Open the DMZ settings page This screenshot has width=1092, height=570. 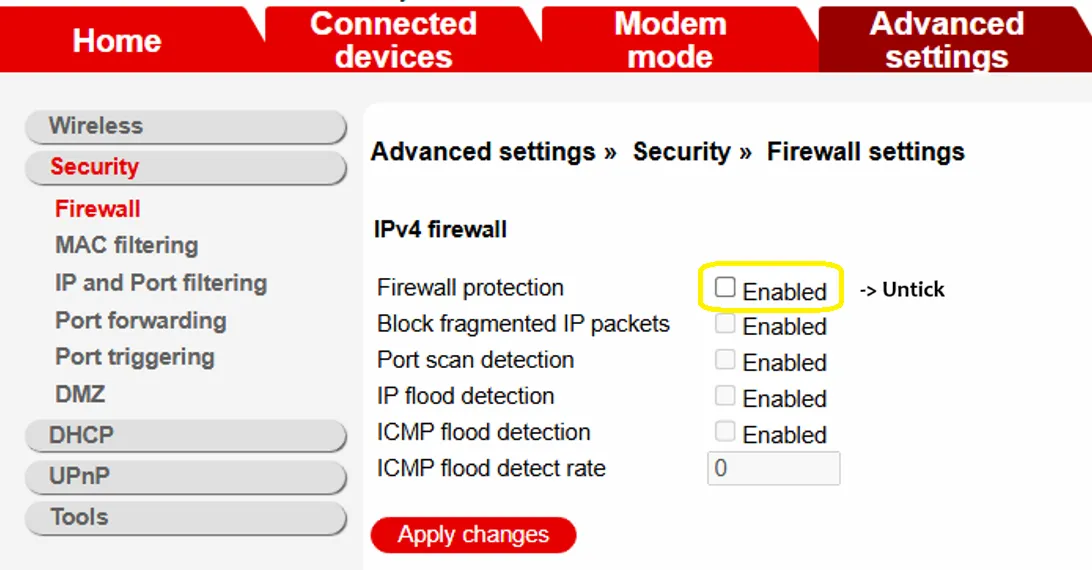[x=80, y=394]
